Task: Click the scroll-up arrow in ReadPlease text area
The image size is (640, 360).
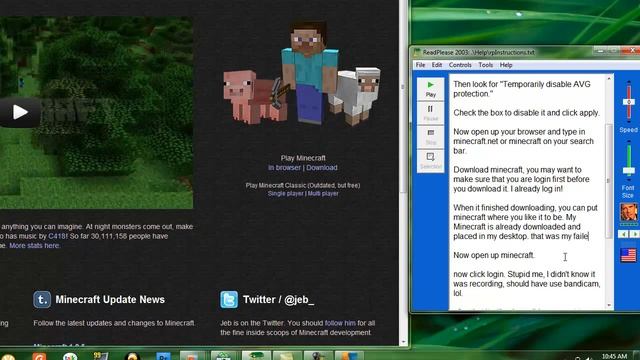Action: point(609,78)
